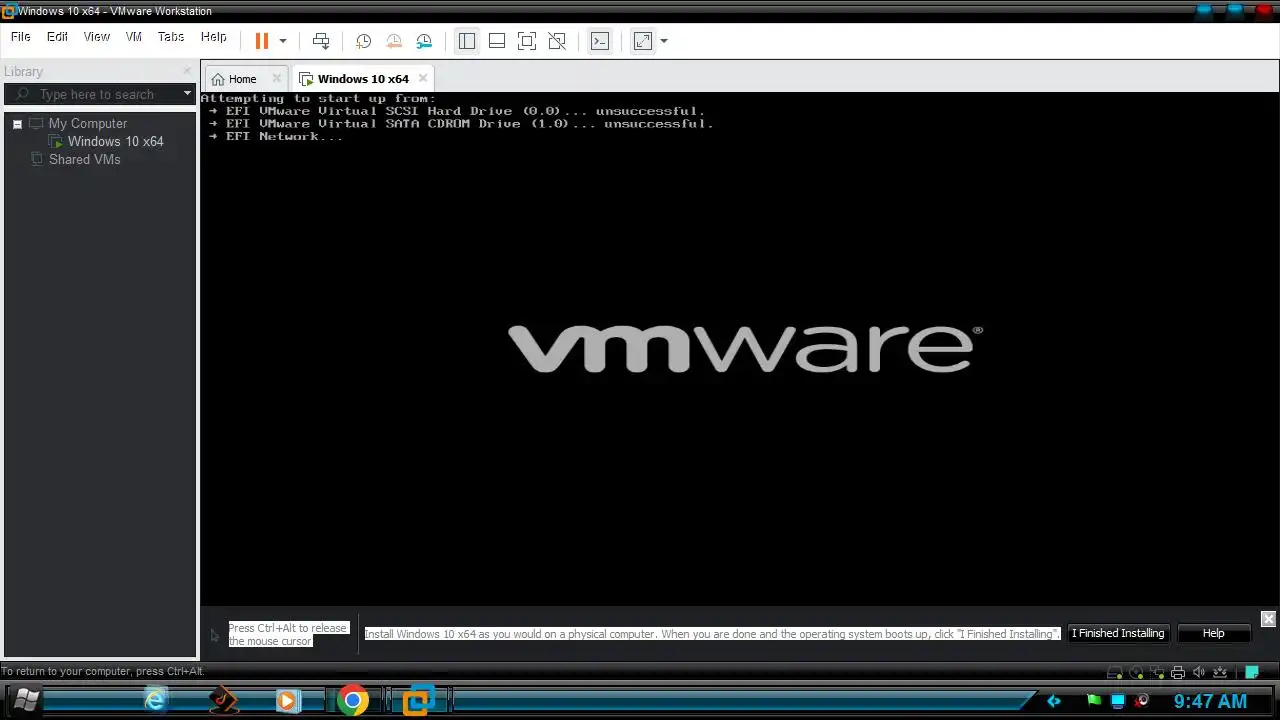This screenshot has height=720, width=1280.
Task: Click the muted volume tray icon
Action: (x=1141, y=701)
